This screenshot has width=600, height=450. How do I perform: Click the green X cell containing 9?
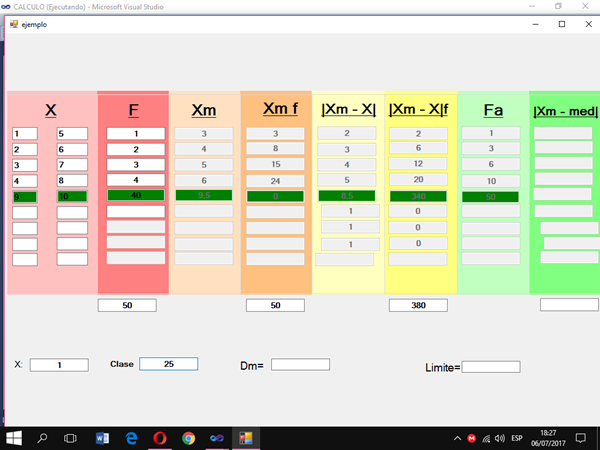tap(25, 197)
